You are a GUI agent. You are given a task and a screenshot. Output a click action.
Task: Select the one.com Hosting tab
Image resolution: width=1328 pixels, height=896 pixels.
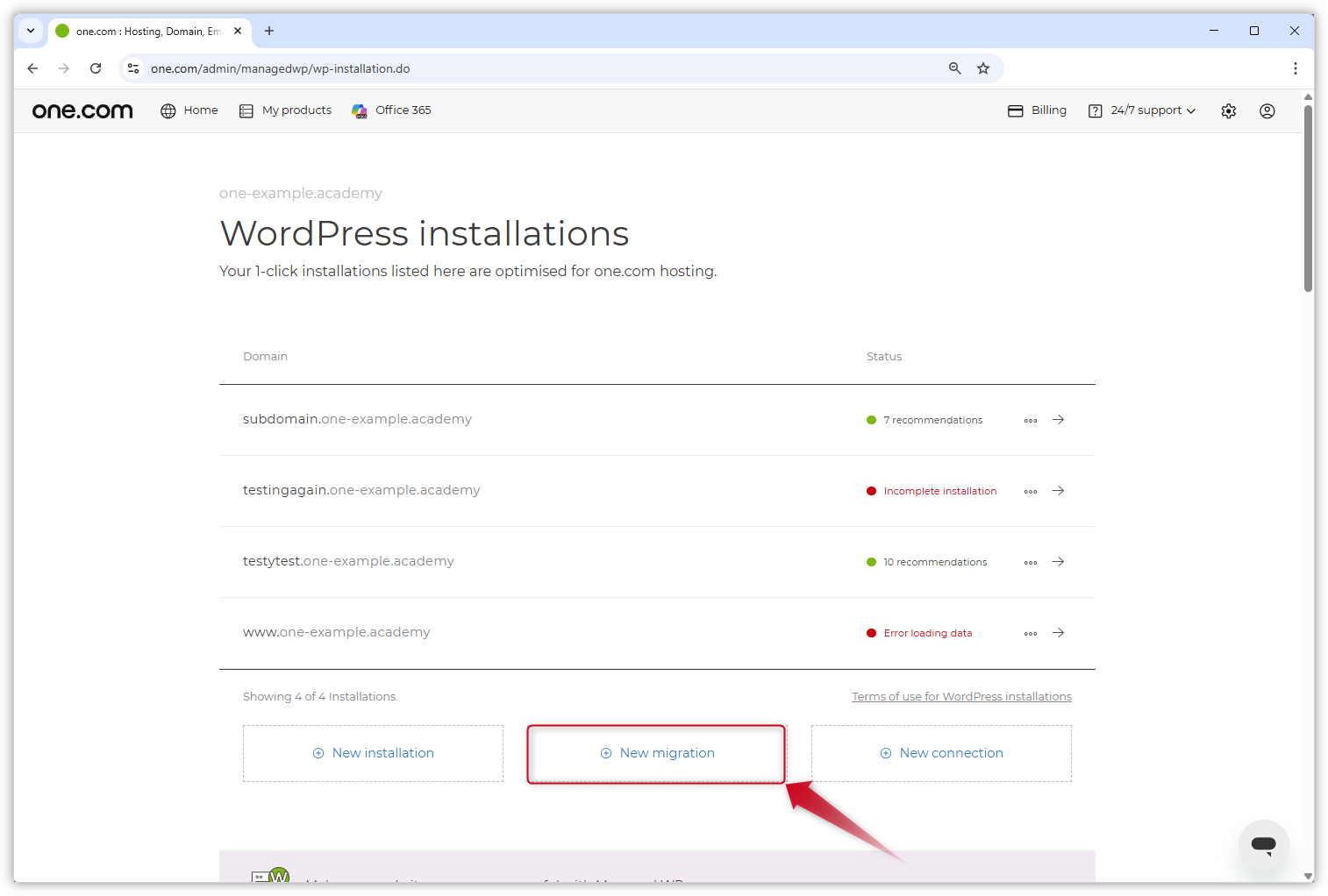(x=150, y=31)
